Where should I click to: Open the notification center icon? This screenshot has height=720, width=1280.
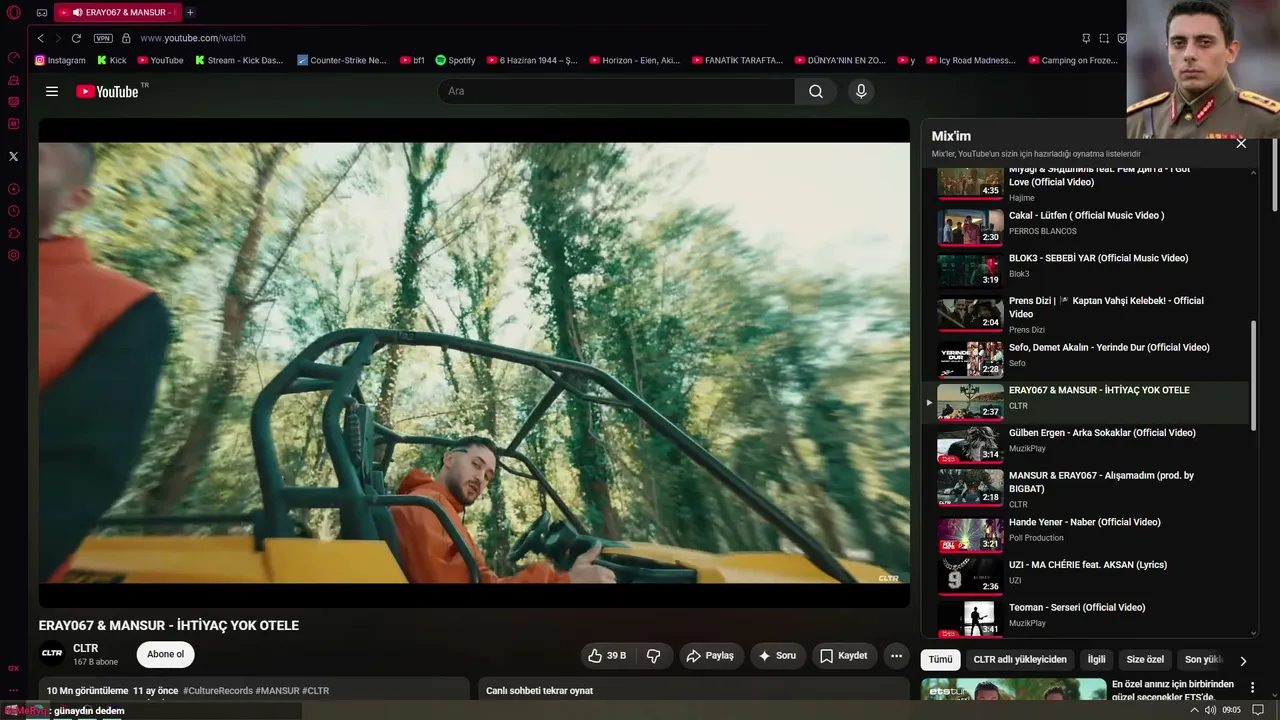coord(1258,710)
